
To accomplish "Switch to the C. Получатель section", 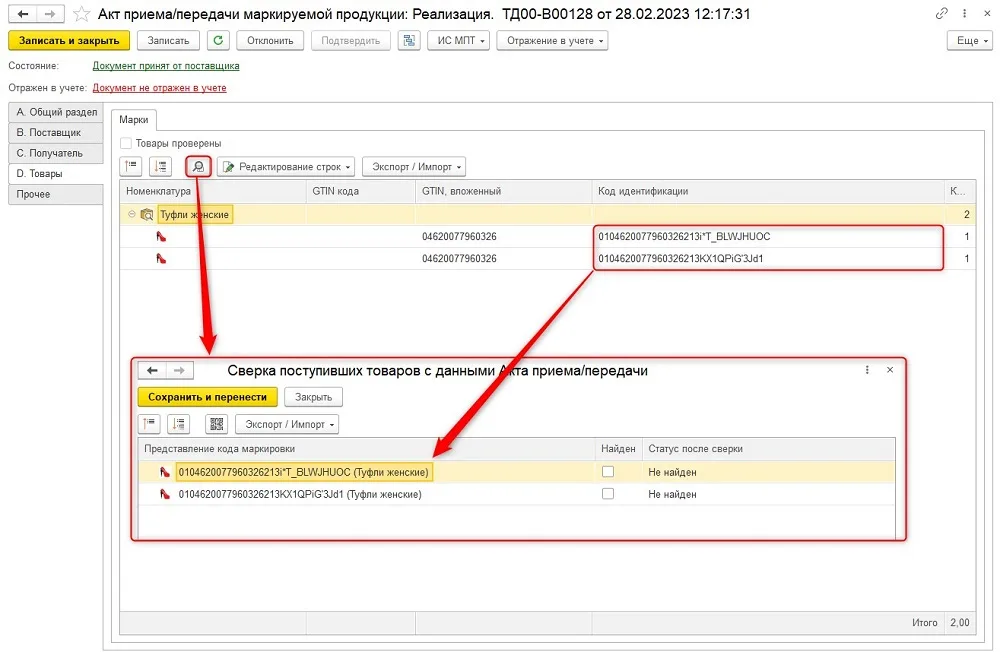I will tap(56, 153).
